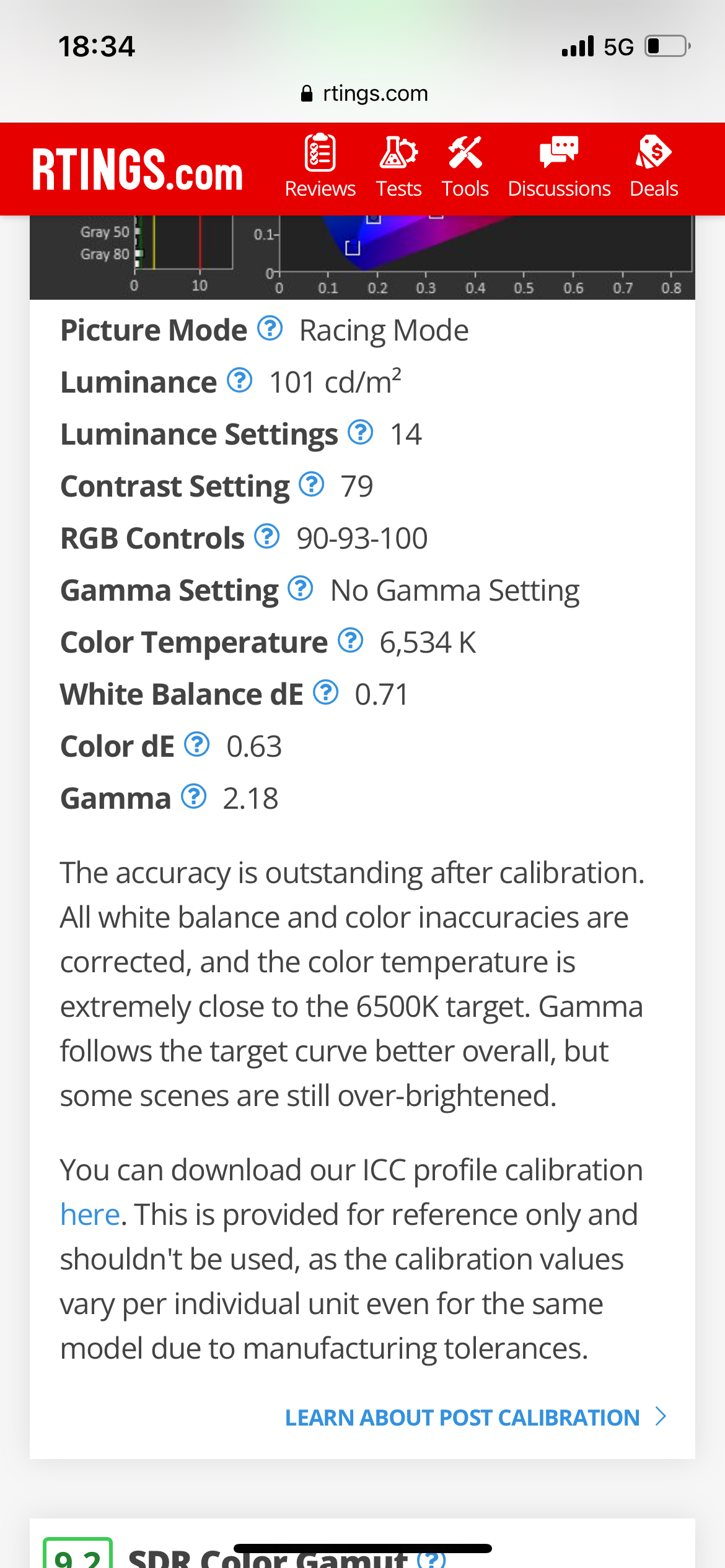Click the help icon beside Contrast Setting
The image size is (725, 1568).
pyautogui.click(x=312, y=484)
